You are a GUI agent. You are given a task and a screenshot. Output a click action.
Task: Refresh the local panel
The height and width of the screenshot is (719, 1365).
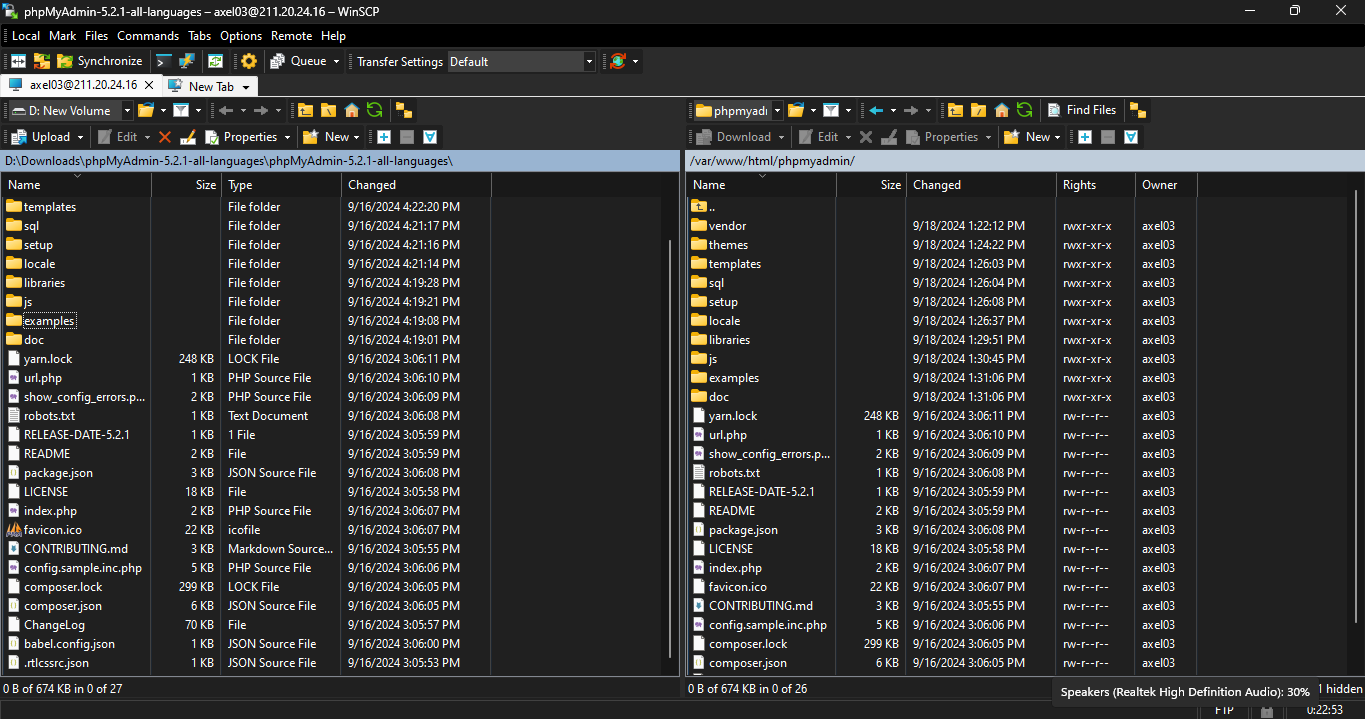click(x=374, y=110)
